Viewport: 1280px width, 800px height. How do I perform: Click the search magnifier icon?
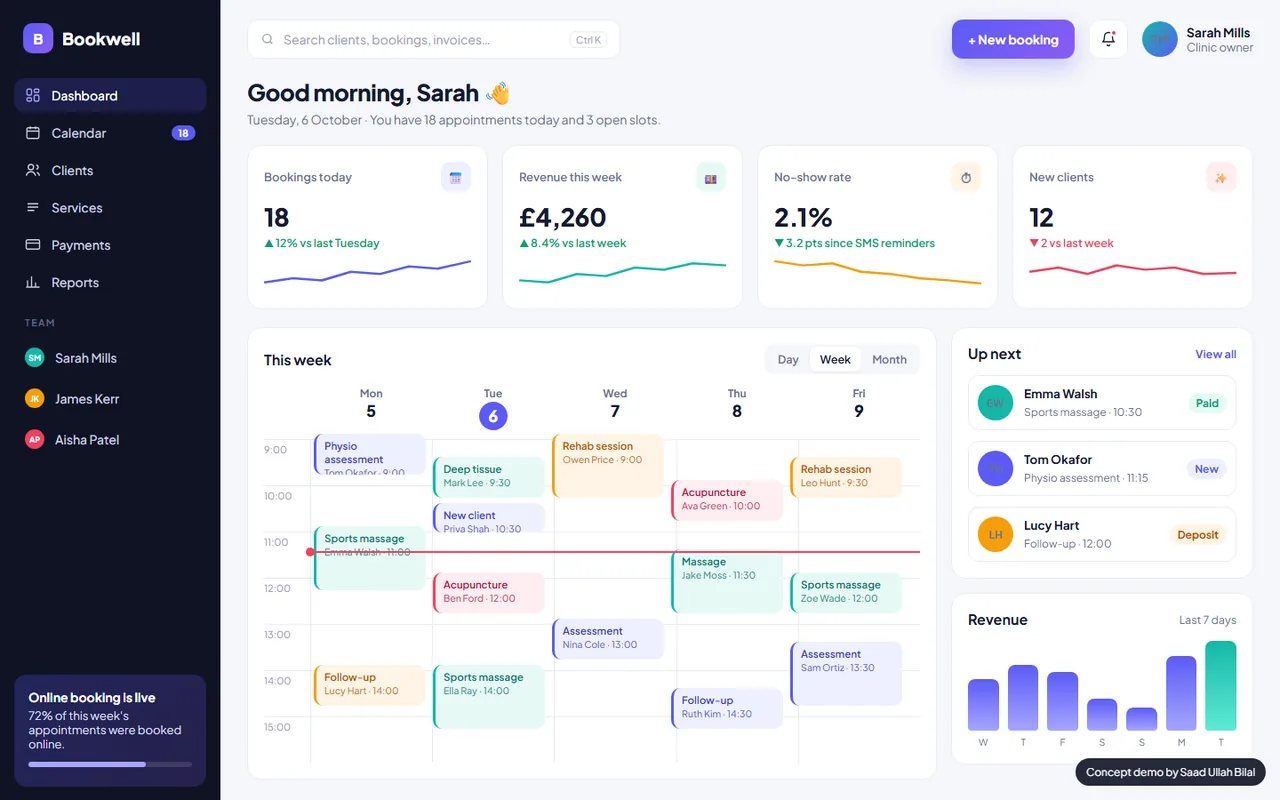coord(267,40)
